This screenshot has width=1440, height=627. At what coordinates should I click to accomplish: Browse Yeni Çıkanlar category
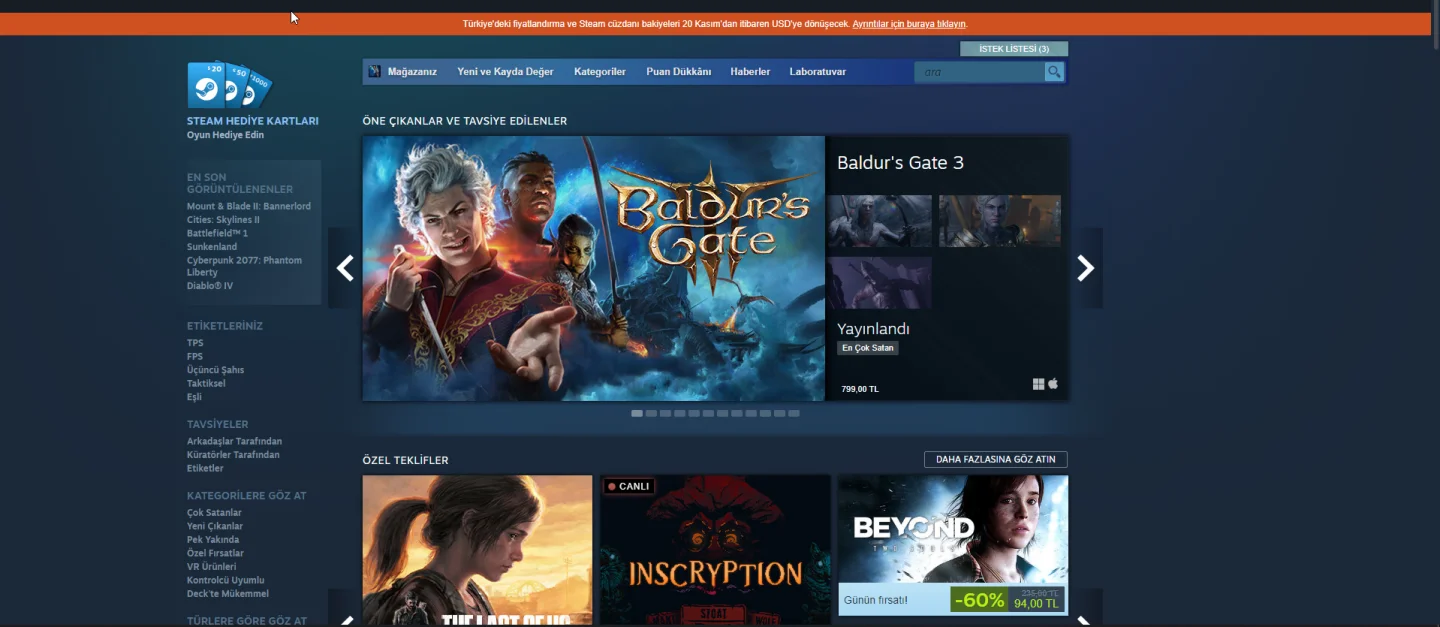click(x=215, y=526)
